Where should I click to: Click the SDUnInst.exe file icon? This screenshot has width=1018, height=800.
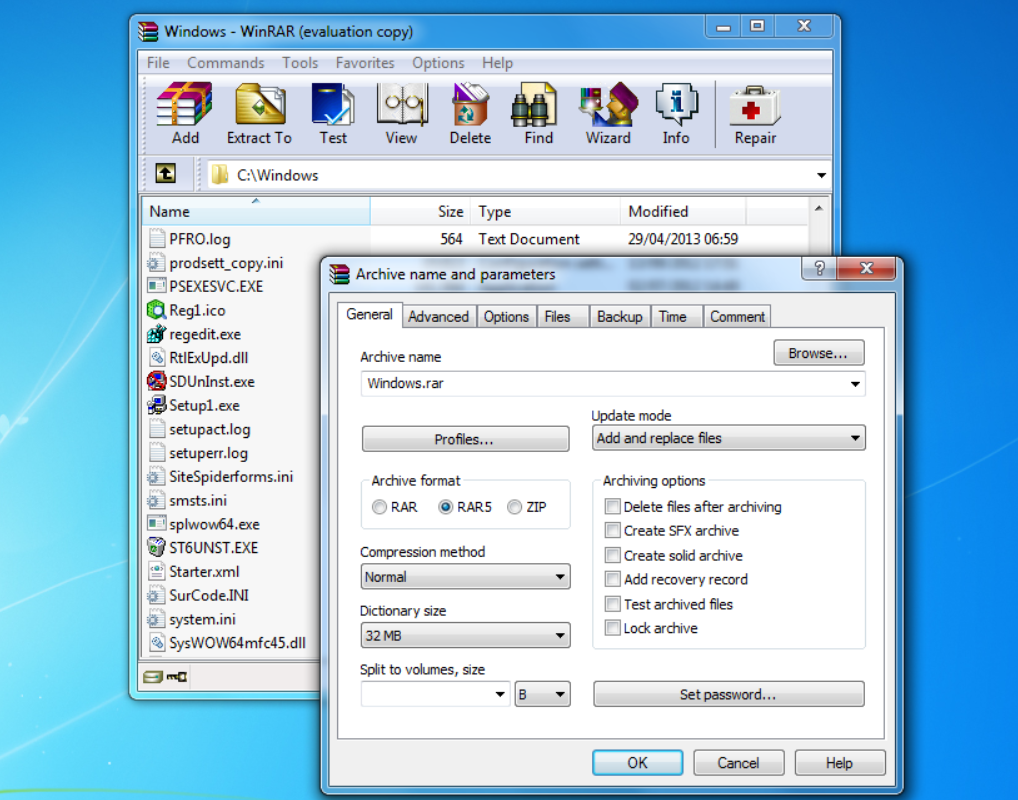[x=156, y=381]
